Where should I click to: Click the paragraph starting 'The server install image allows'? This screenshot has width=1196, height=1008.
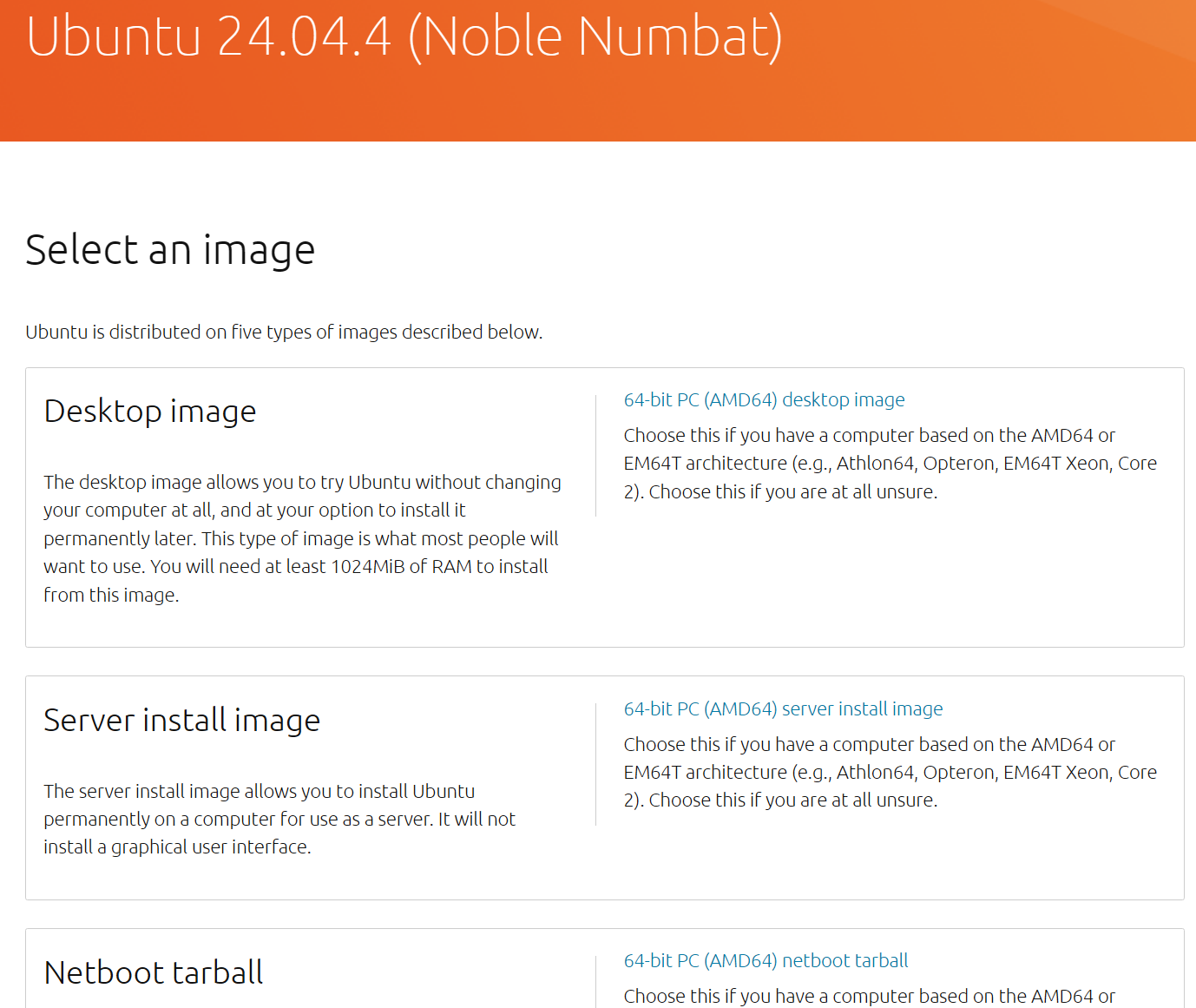tap(279, 819)
